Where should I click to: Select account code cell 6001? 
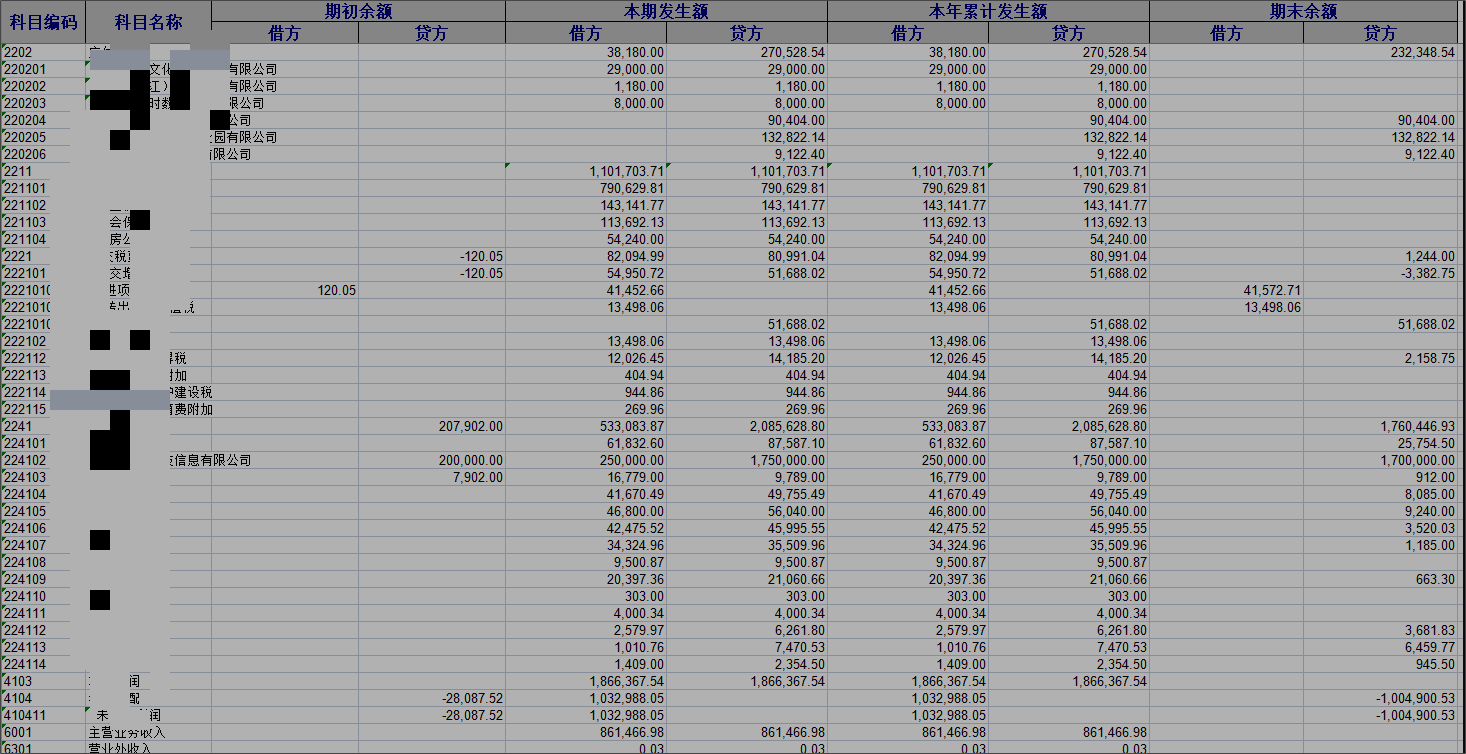coord(43,732)
